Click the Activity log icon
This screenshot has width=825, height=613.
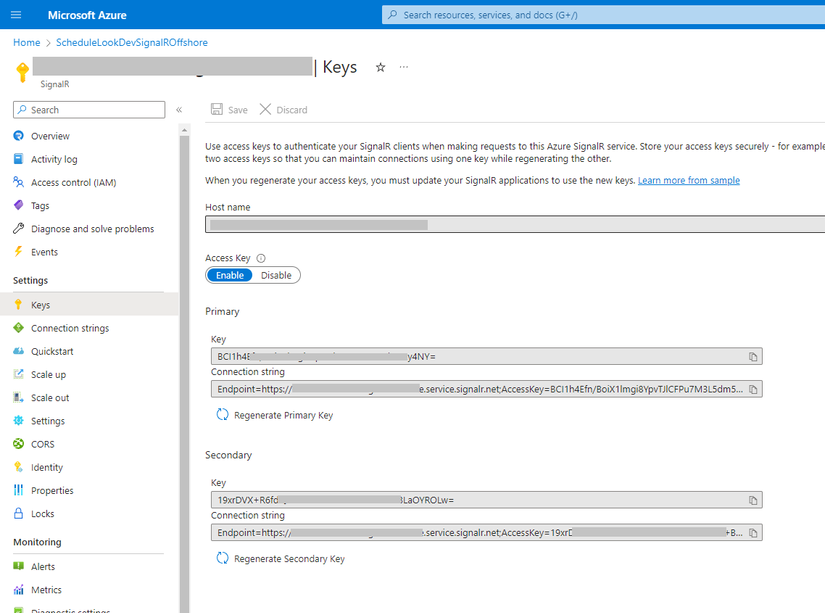(x=18, y=159)
